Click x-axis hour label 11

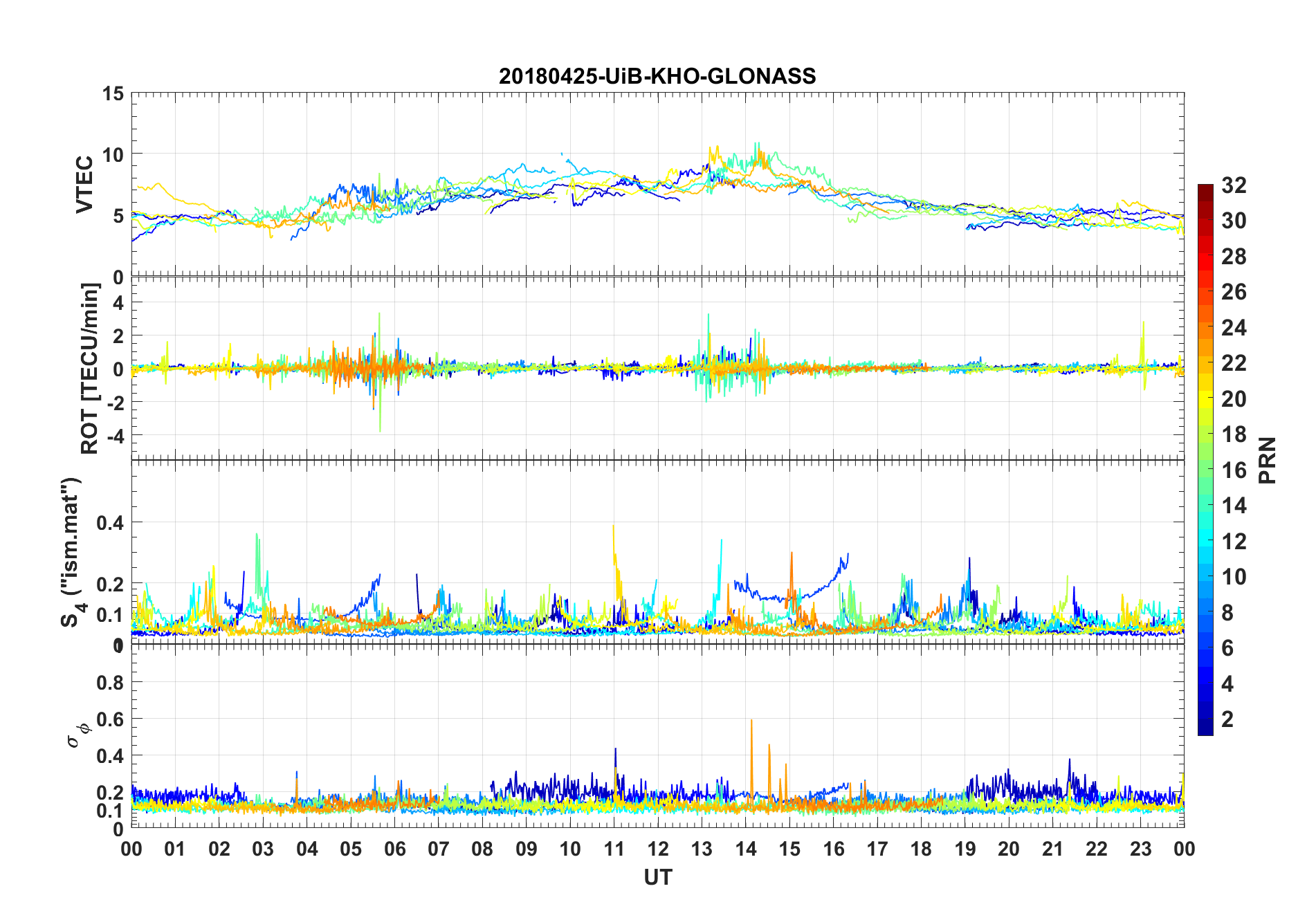(614, 849)
